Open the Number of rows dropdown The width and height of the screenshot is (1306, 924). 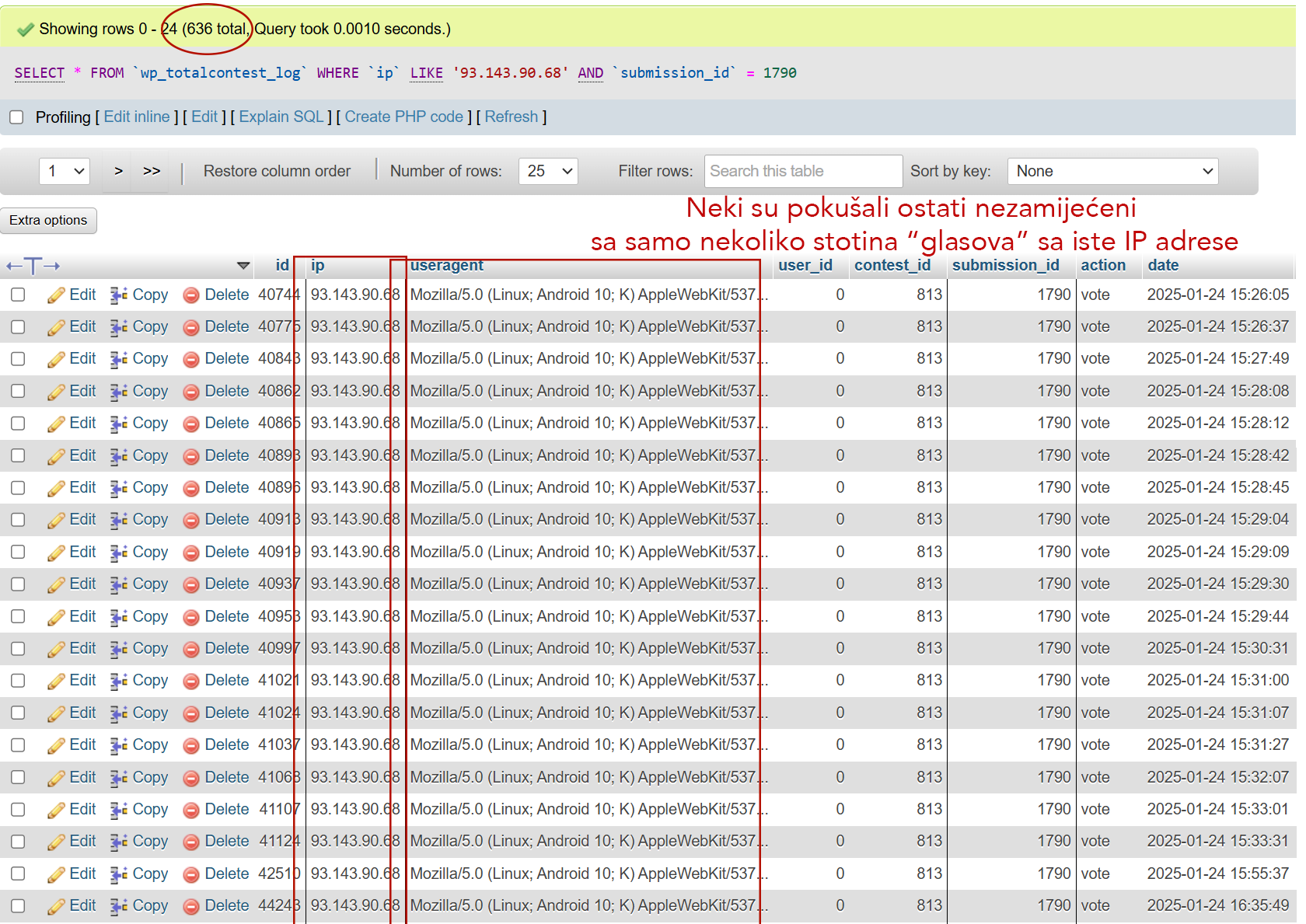click(548, 171)
